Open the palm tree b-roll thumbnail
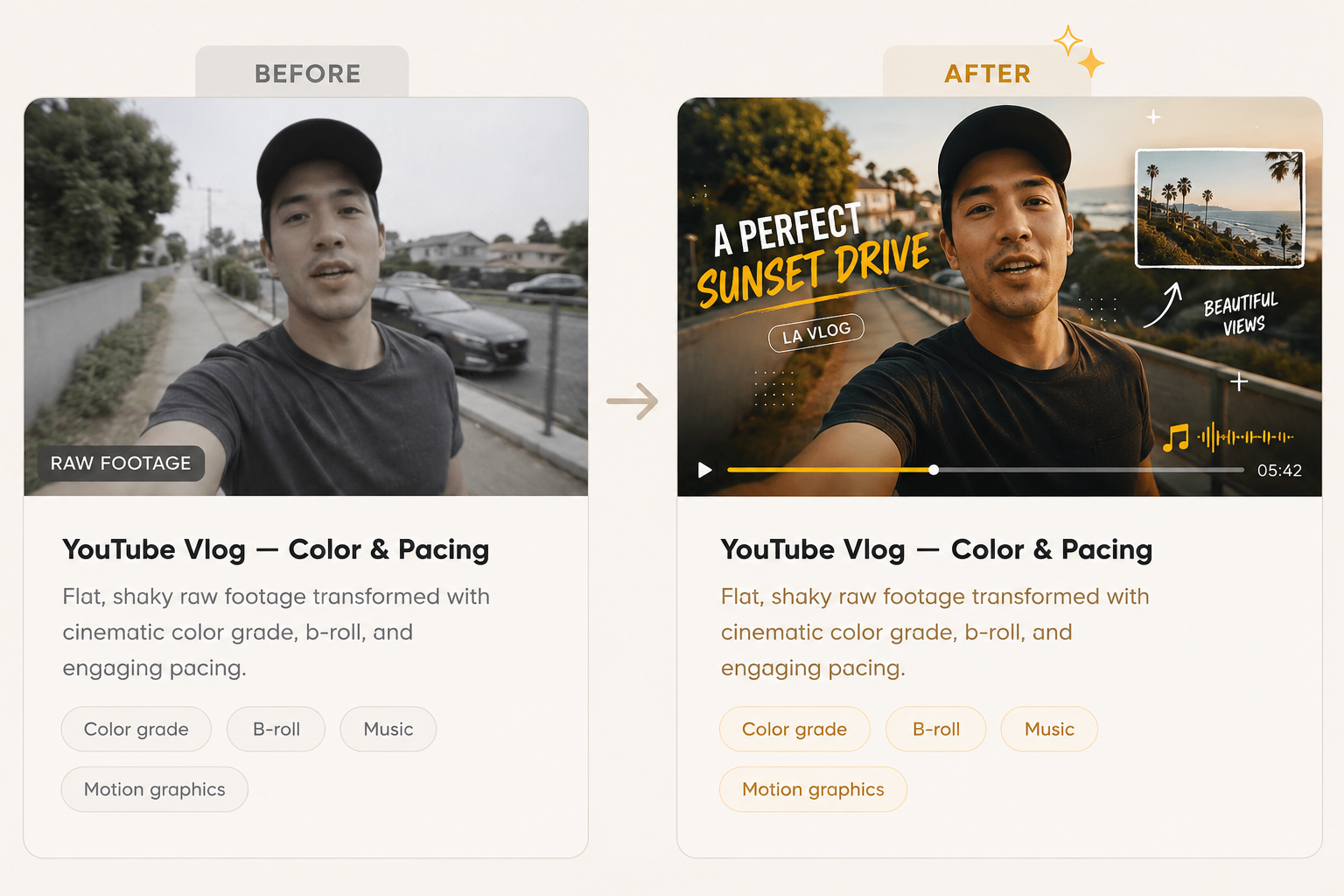 pyautogui.click(x=1220, y=208)
